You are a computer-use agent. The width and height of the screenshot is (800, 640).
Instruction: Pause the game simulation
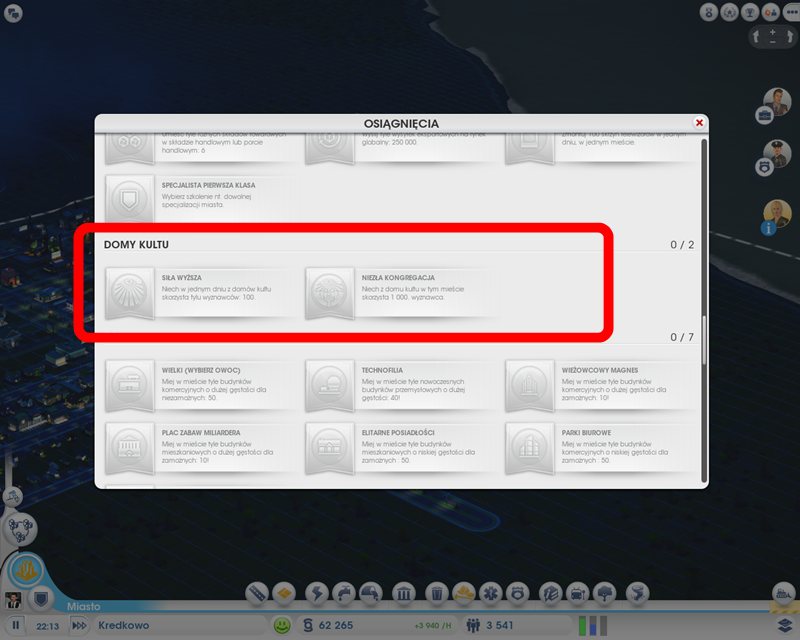[x=16, y=625]
